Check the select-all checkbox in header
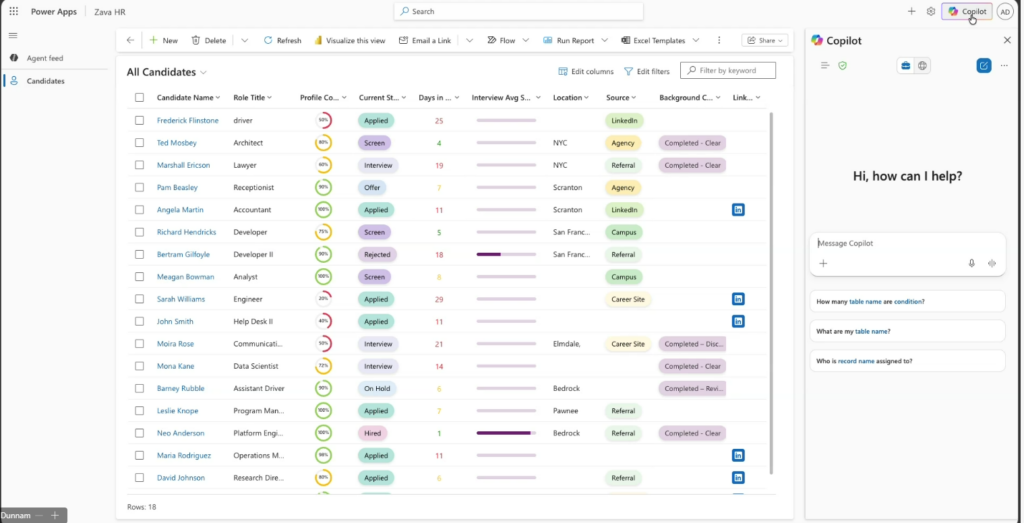 139,98
